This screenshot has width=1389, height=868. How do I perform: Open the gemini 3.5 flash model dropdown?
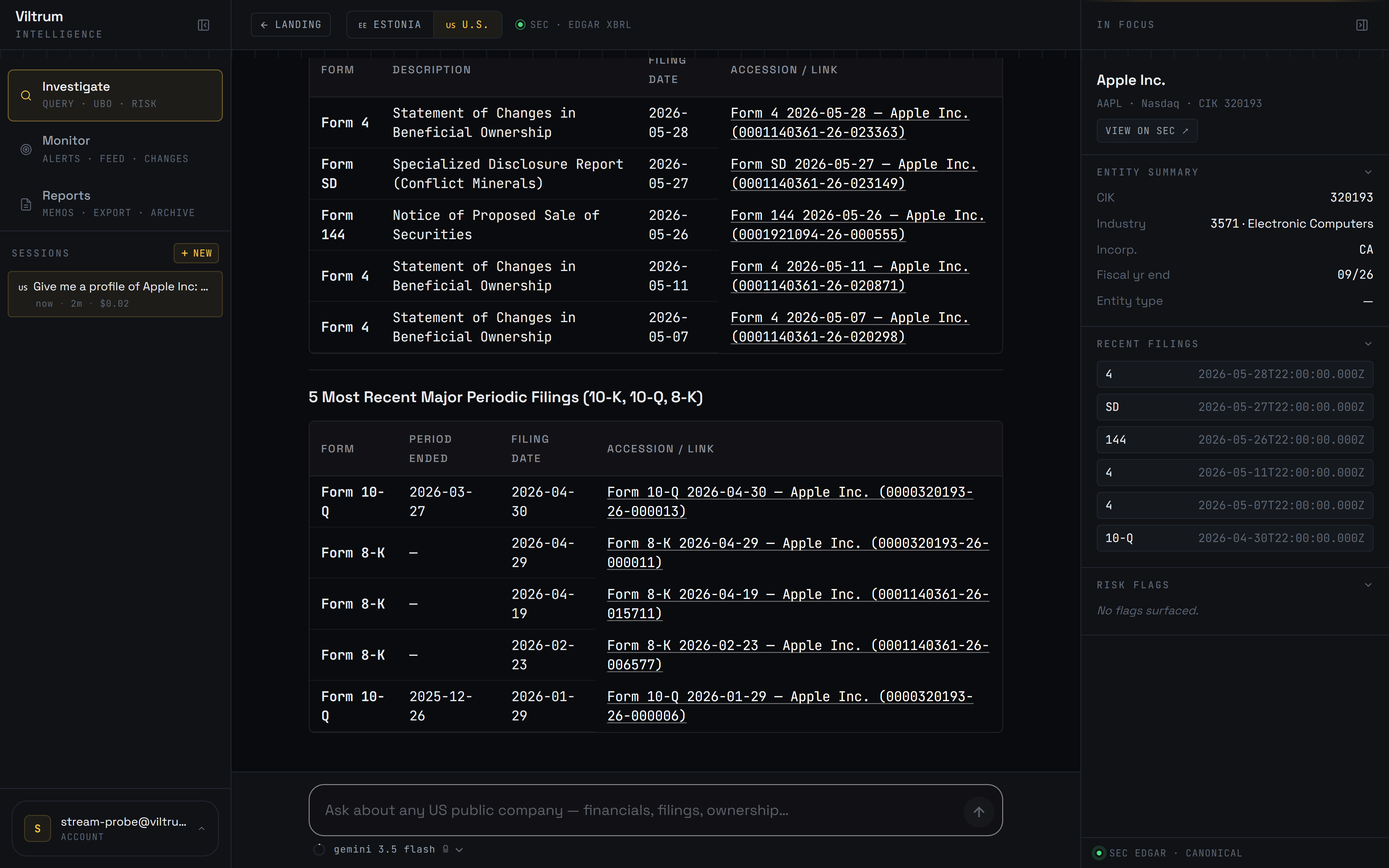click(398, 850)
